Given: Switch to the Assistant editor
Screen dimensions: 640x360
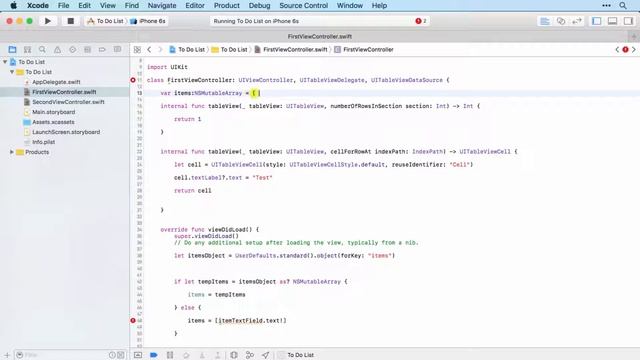Looking at the screenshot, I should coord(561,21).
